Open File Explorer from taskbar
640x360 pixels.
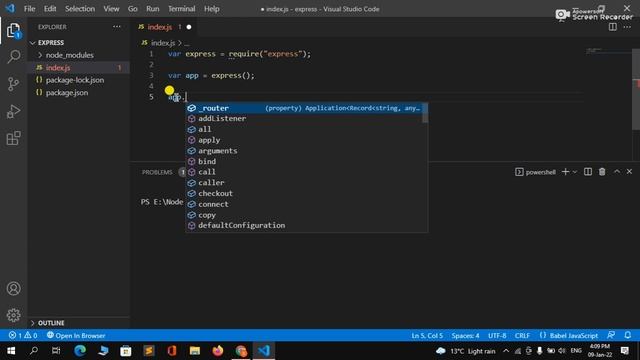195,351
